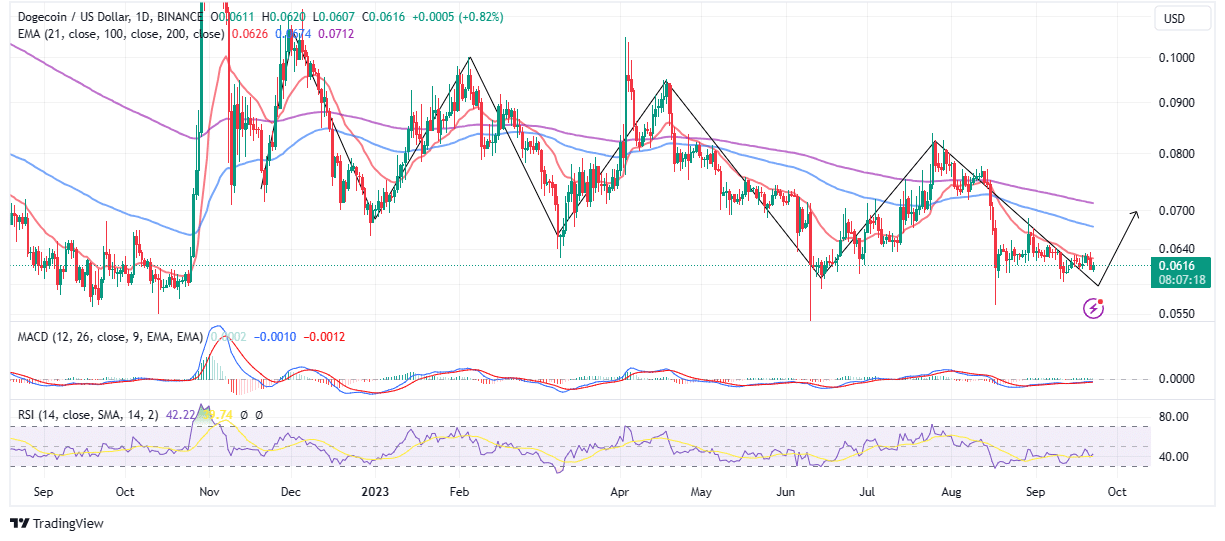Click the 0.1000 price axis label
1225x541 pixels.
click(x=1176, y=57)
